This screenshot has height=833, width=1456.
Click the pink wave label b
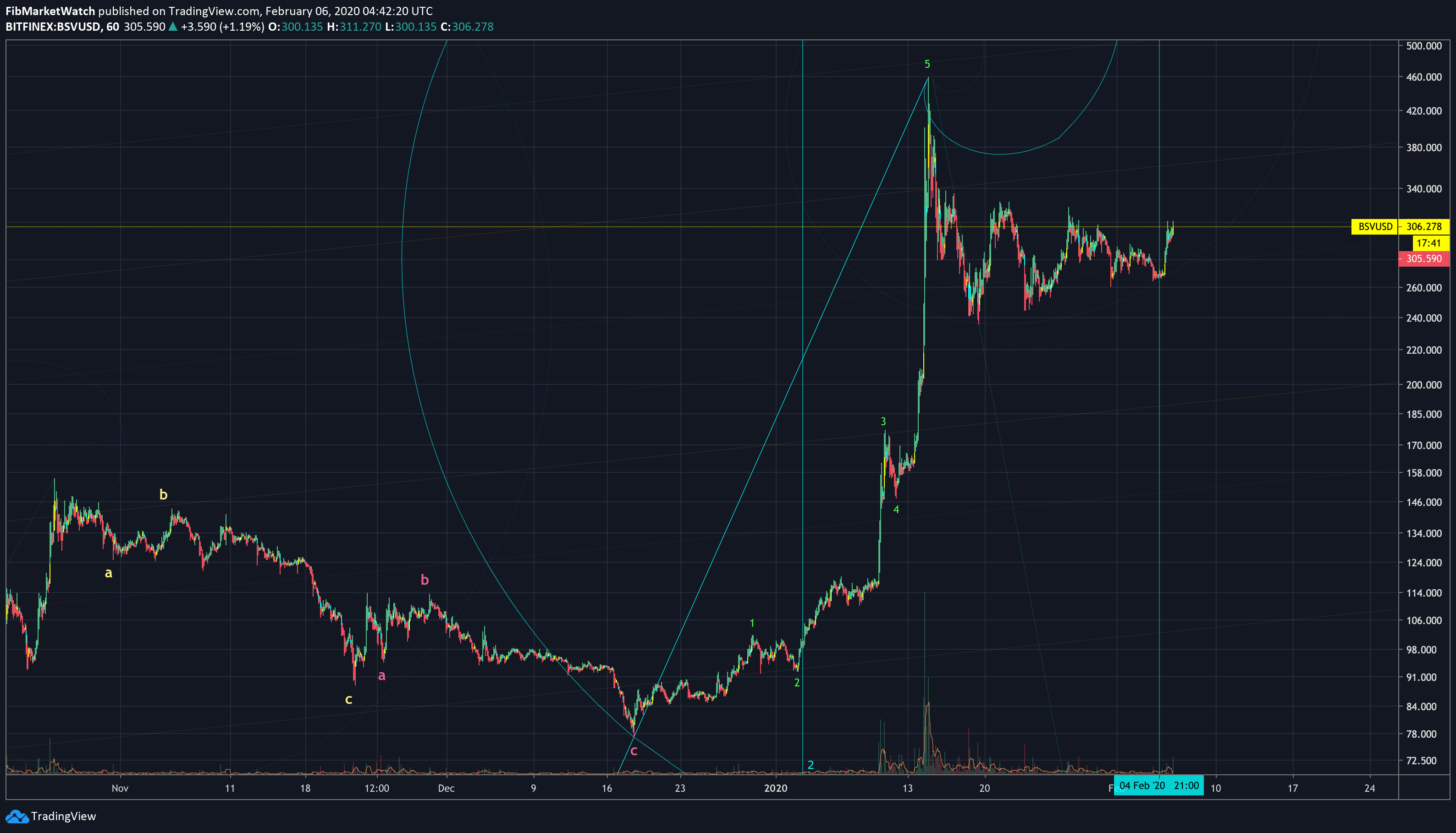[425, 580]
